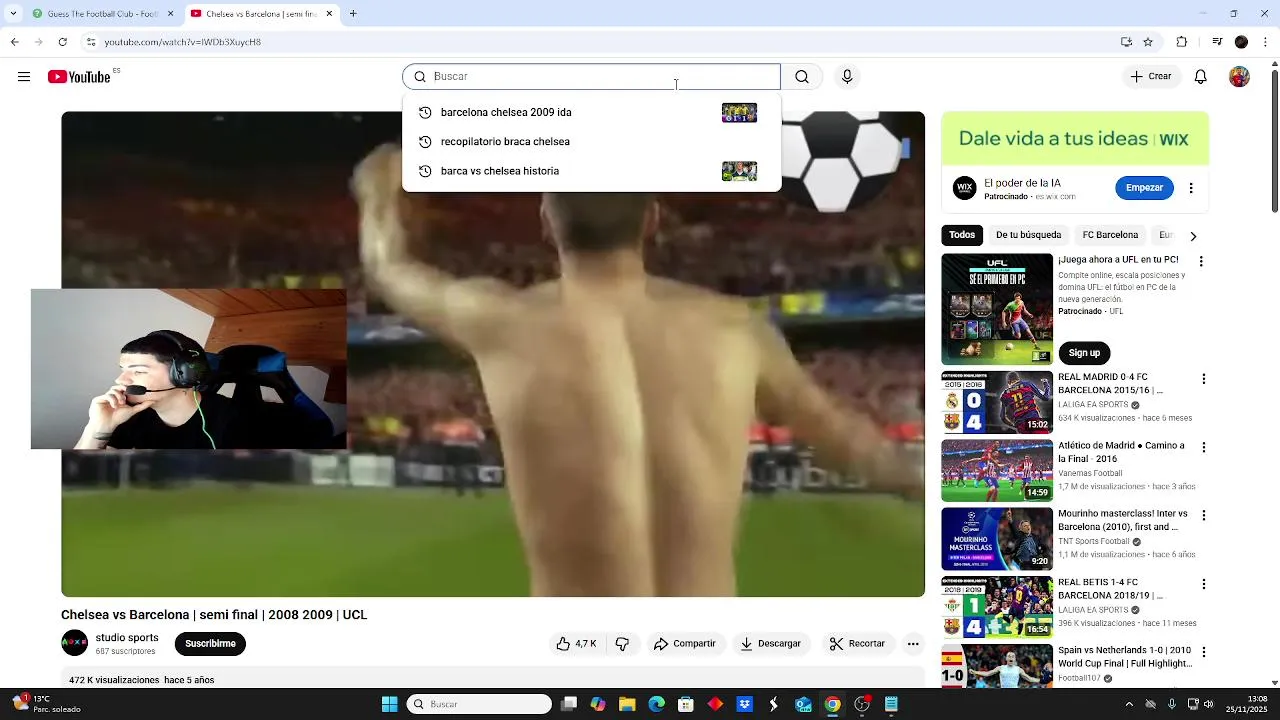
Task: Open the Mourinho masterclass thumbnail
Action: pyautogui.click(x=997, y=539)
